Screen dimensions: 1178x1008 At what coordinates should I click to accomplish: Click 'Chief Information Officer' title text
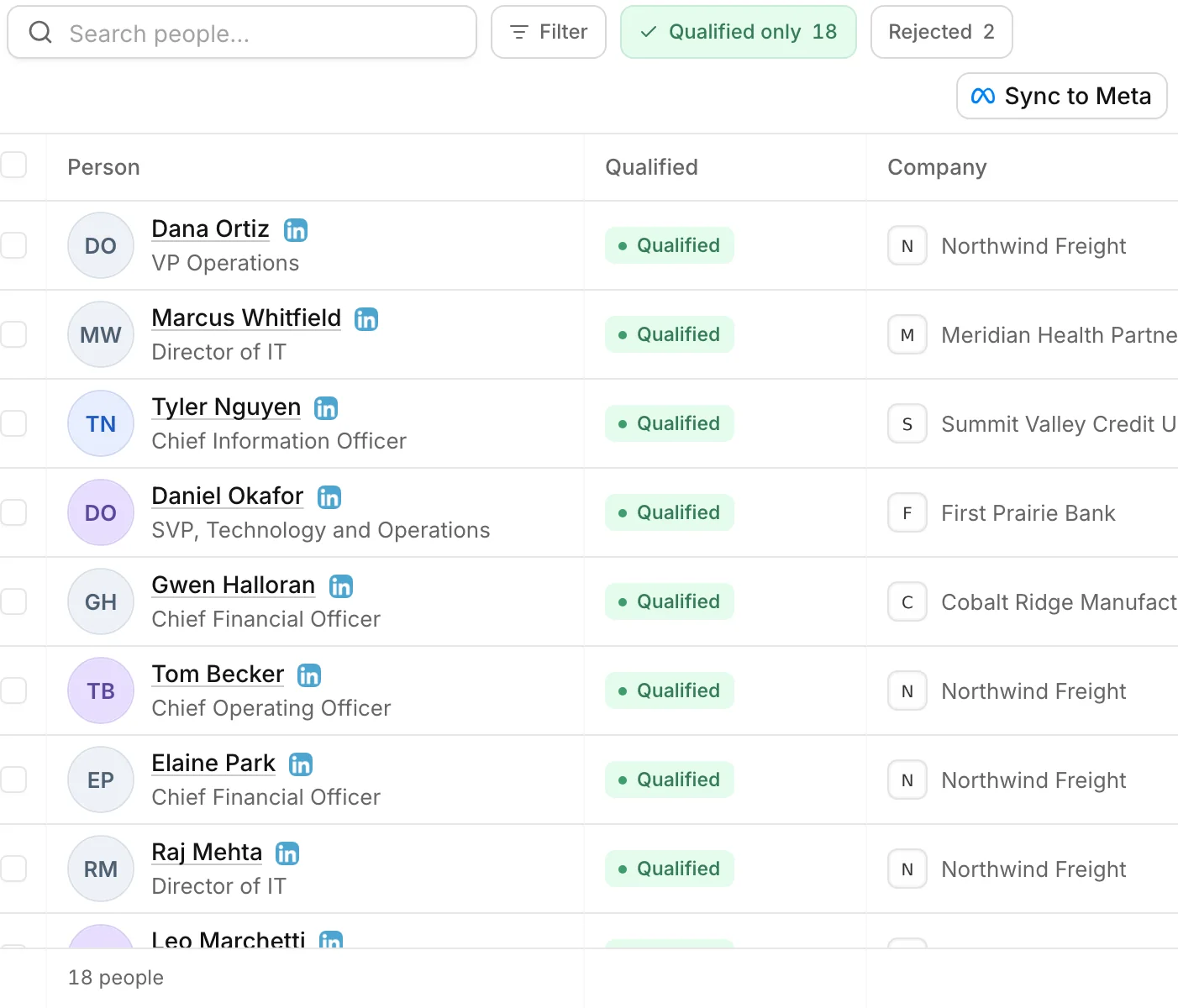point(279,441)
